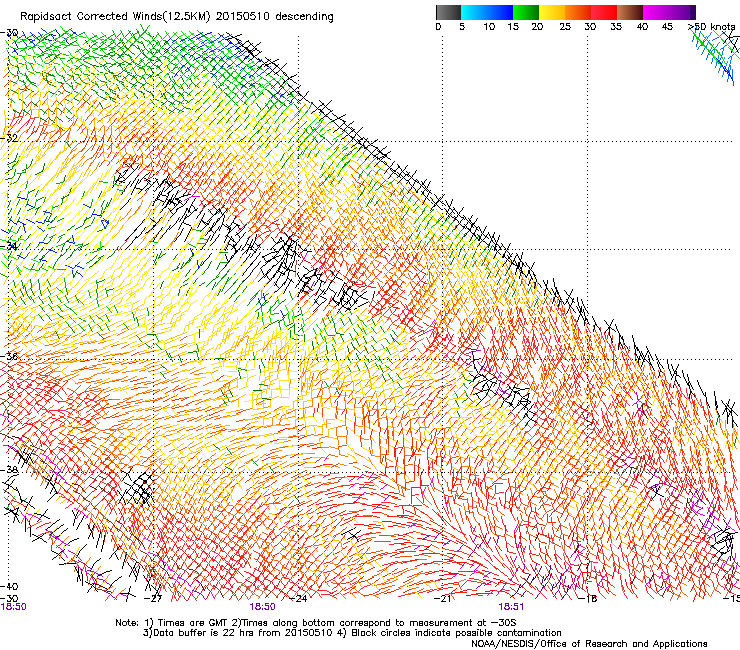The width and height of the screenshot is (740, 650).
Task: Click the '10' legend scale label
Action: (489, 27)
